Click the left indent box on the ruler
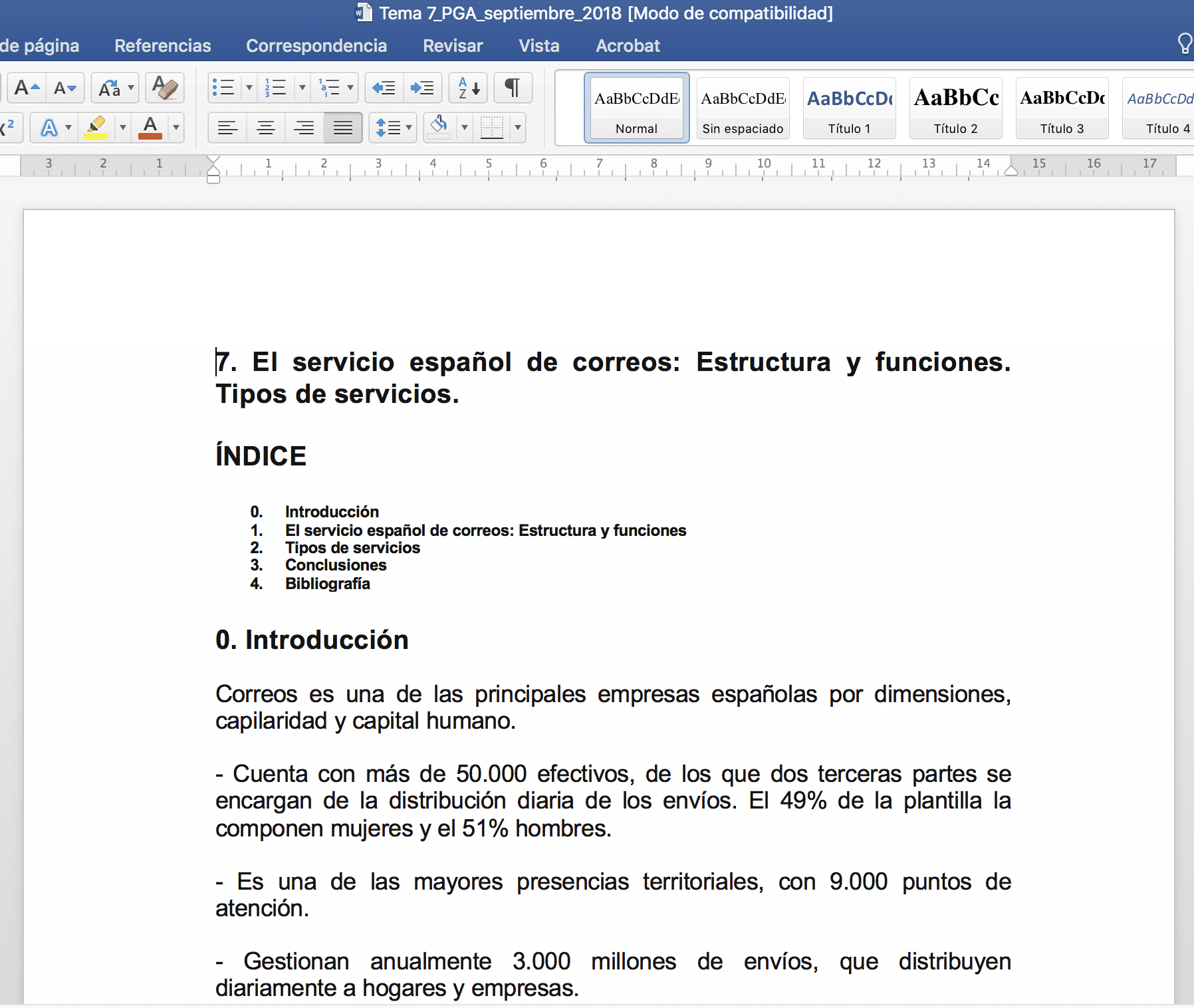The width and height of the screenshot is (1194, 1008). point(213,179)
